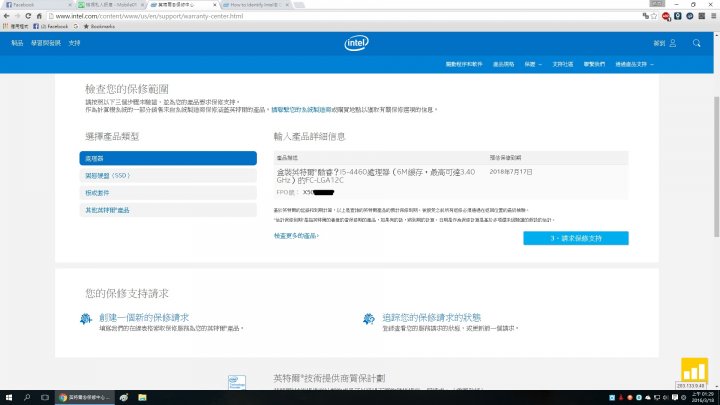
Task: Switch to the How to Identify Intel tab
Action: tap(255, 5)
